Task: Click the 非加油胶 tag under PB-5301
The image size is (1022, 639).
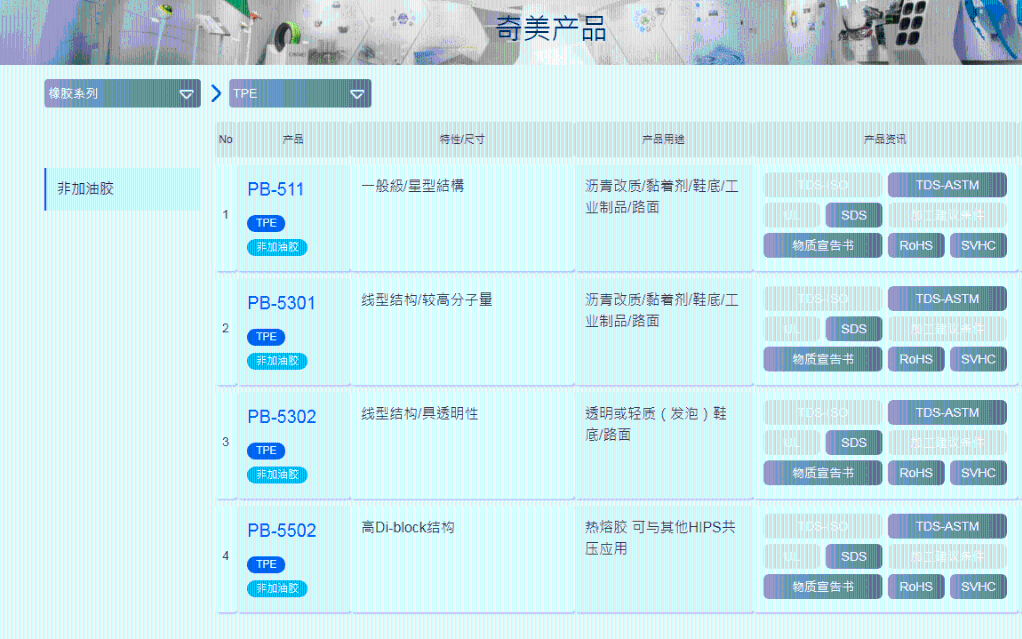Action: [x=277, y=361]
